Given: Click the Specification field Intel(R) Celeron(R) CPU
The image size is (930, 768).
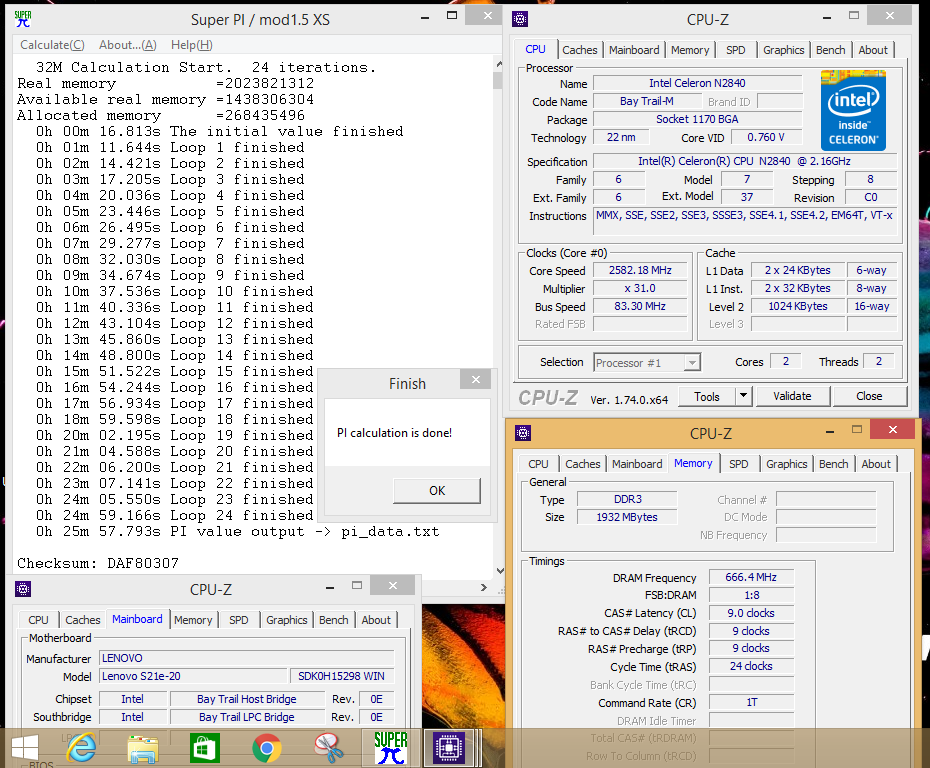Looking at the screenshot, I should click(745, 161).
